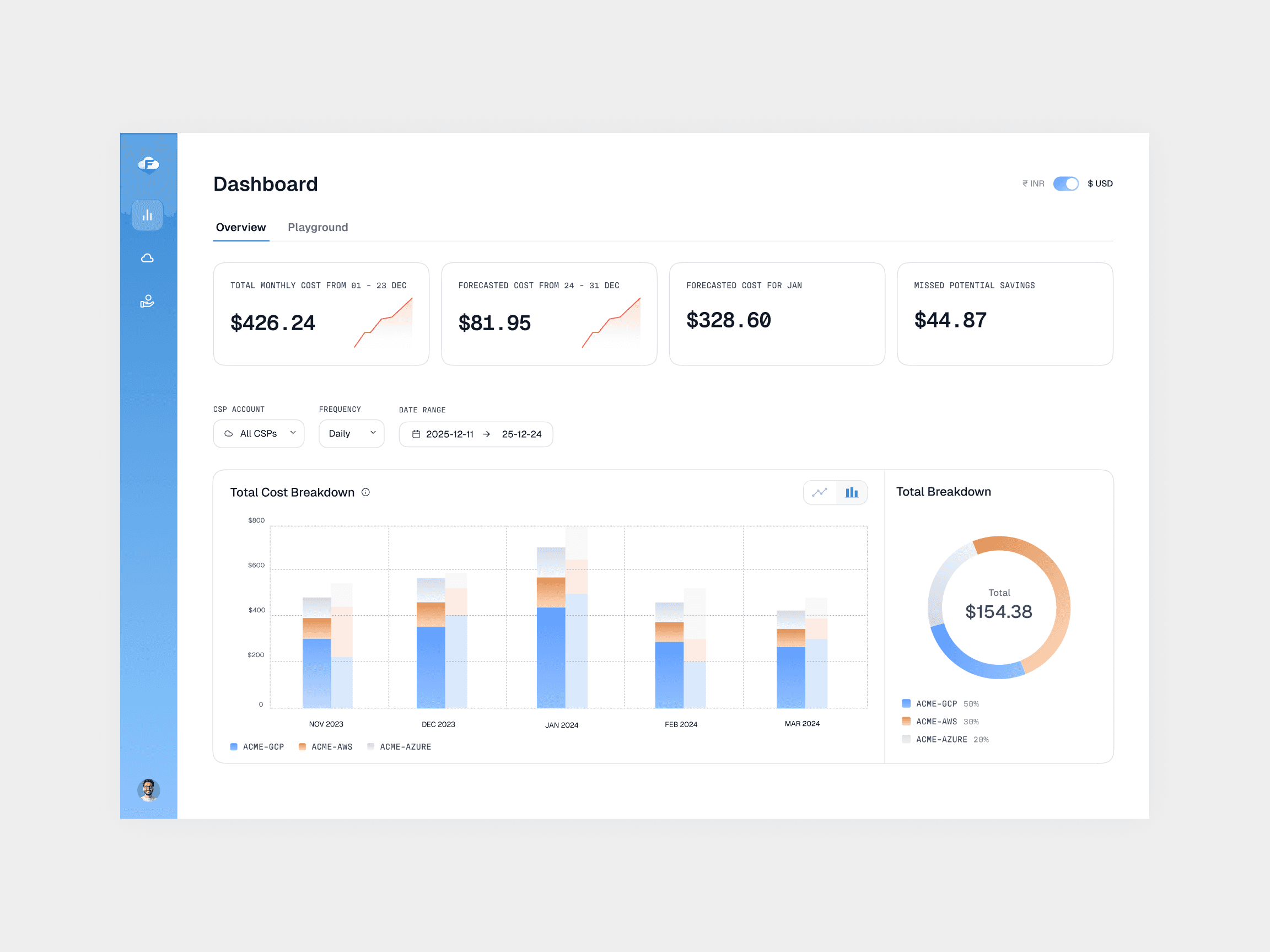1270x952 pixels.
Task: Switch chart to line view icon
Action: [x=819, y=492]
